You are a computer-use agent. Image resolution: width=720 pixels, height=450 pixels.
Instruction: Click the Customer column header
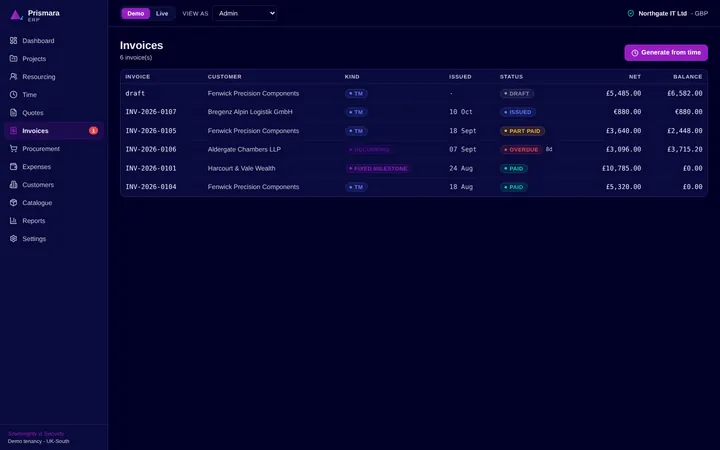point(225,77)
